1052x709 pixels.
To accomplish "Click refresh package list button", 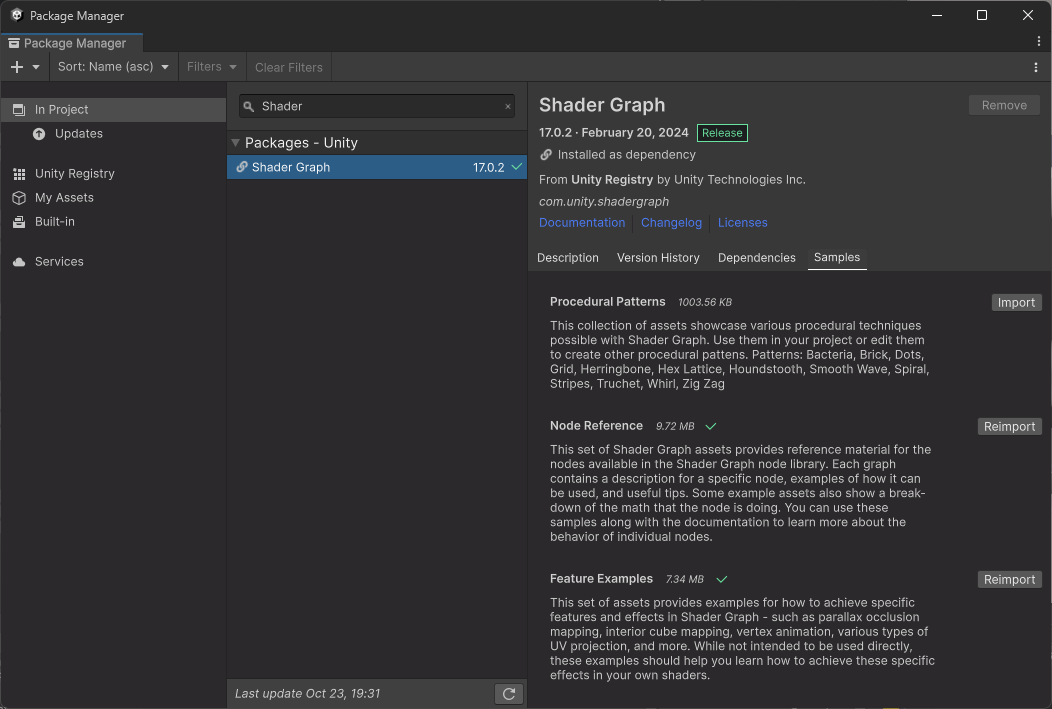I will (509, 694).
